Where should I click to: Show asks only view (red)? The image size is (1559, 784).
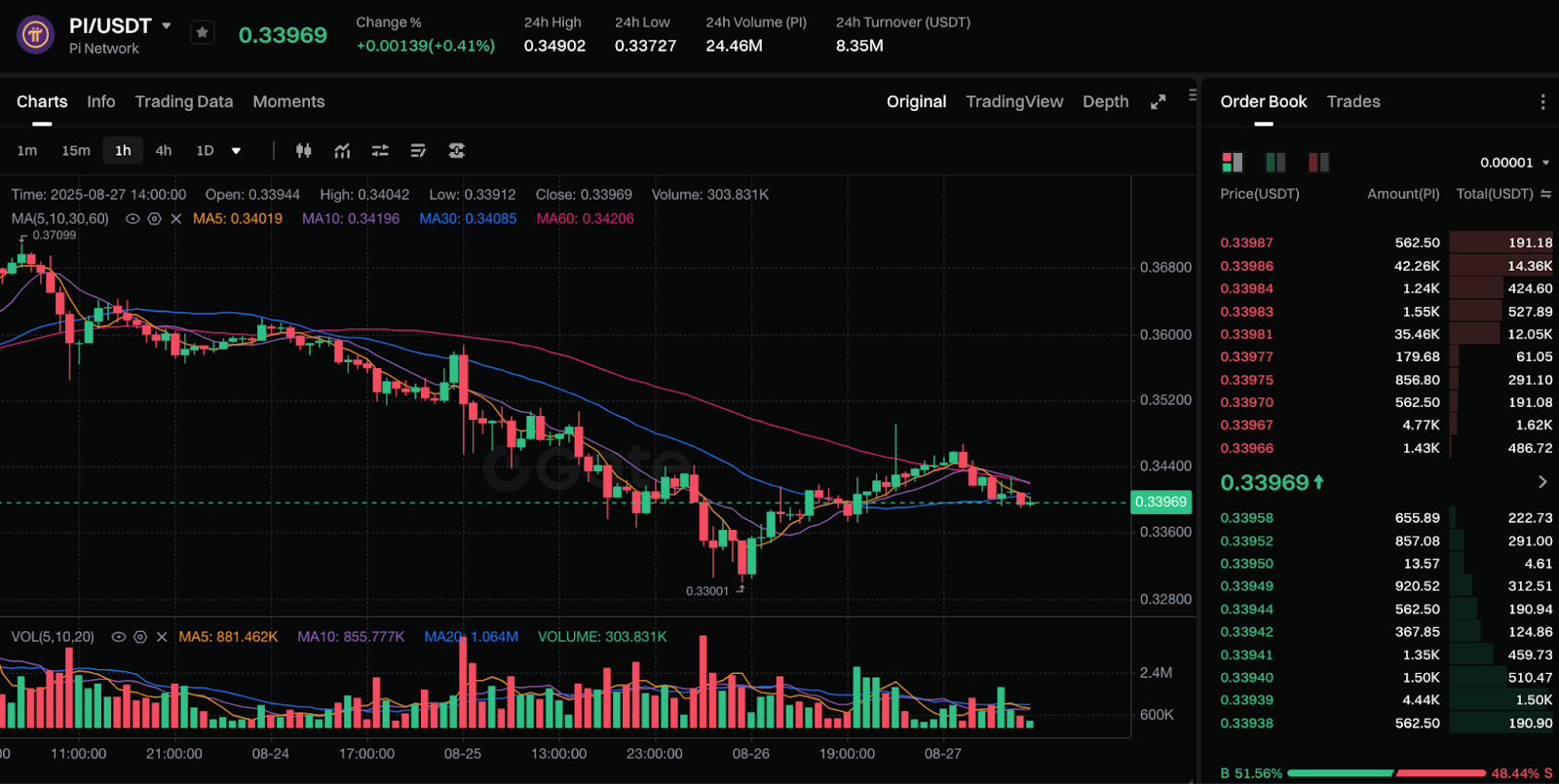(1318, 163)
